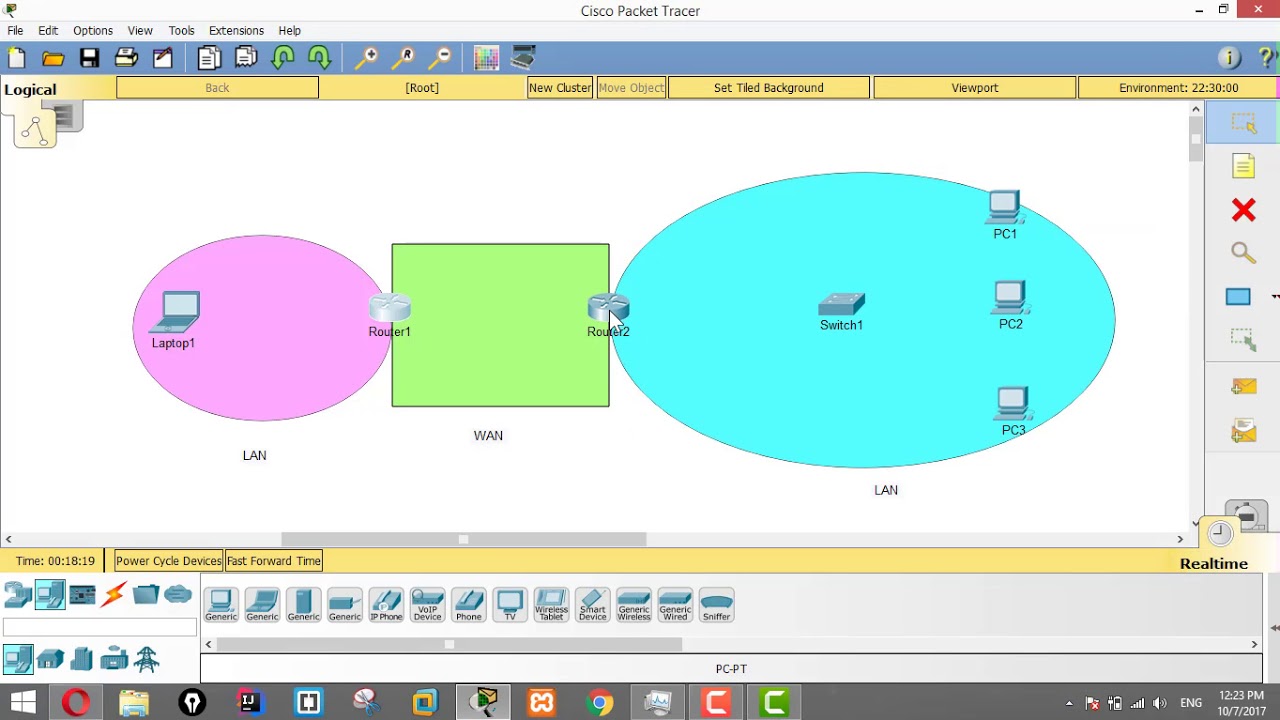Zoom out with the minus magnifier
This screenshot has height=720, width=1280.
tap(440, 58)
